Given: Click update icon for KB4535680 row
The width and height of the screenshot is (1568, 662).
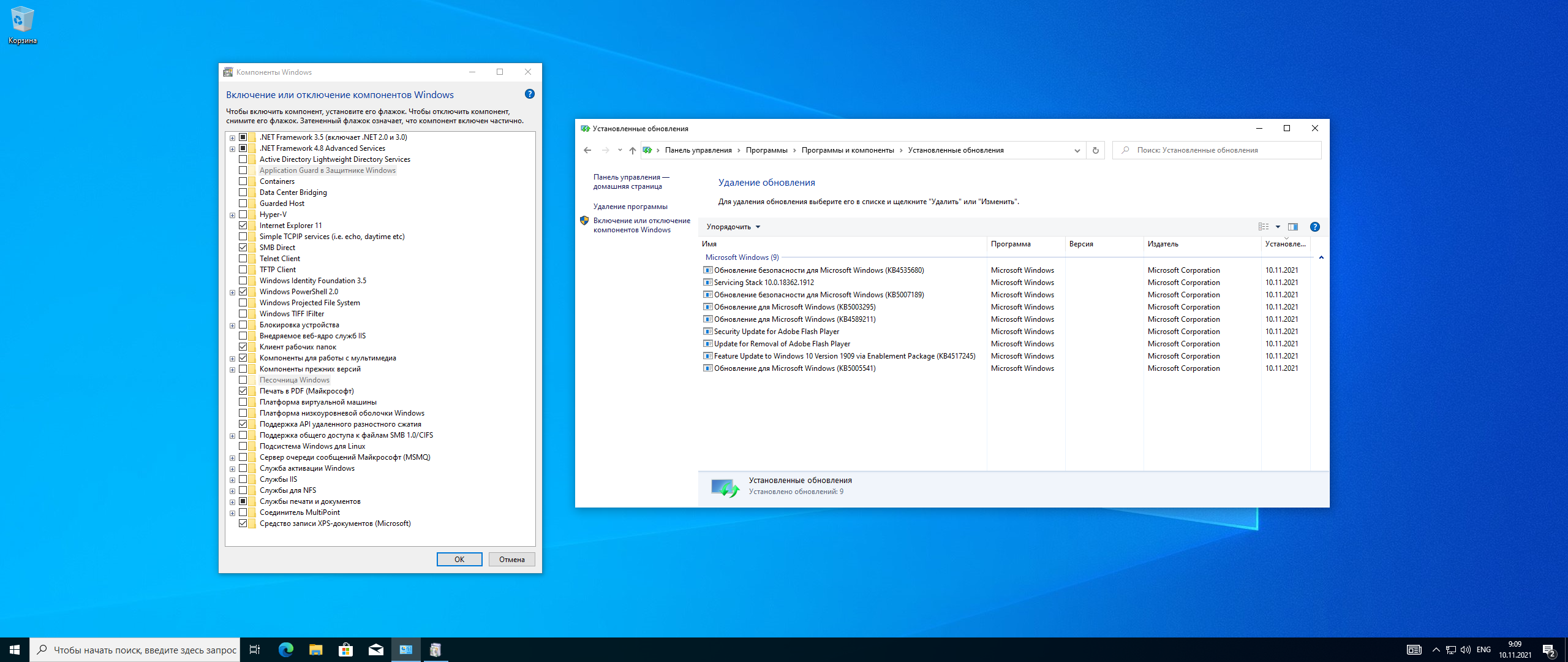Looking at the screenshot, I should (708, 270).
